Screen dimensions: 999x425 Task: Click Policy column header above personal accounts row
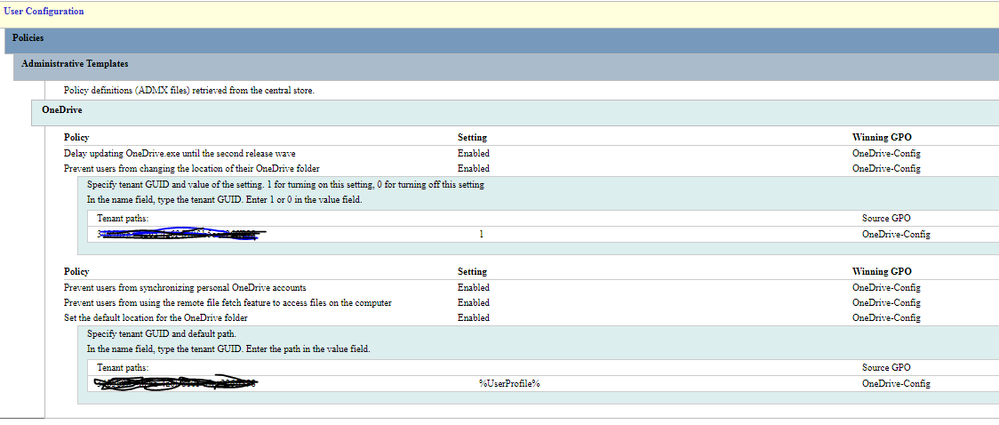click(76, 271)
